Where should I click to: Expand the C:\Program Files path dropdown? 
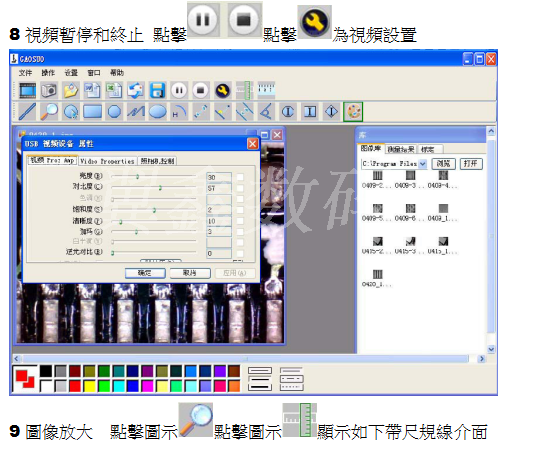423,164
